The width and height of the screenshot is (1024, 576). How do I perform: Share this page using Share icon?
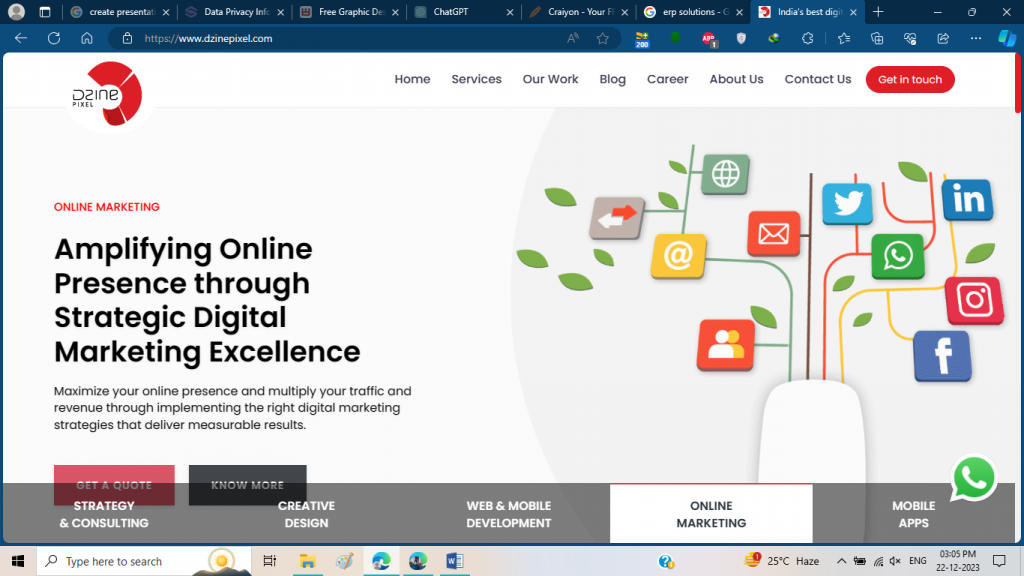tap(943, 39)
